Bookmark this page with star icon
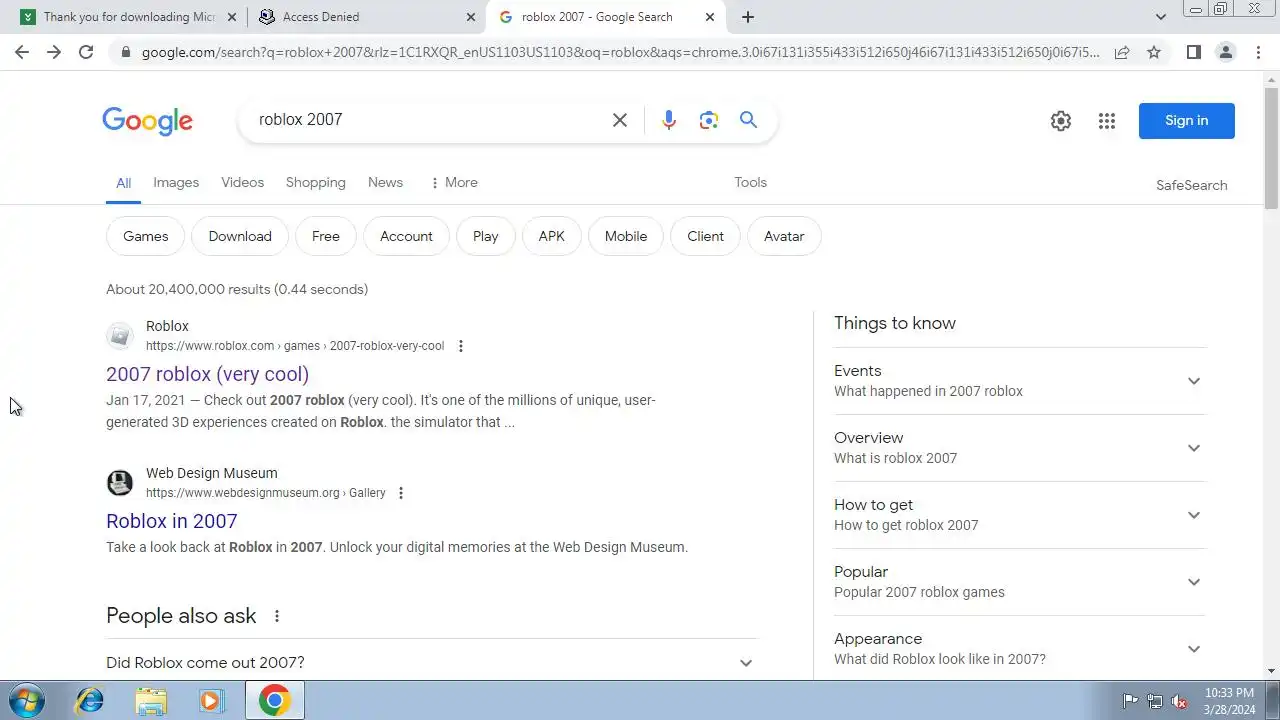Viewport: 1280px width, 720px height. (1154, 52)
